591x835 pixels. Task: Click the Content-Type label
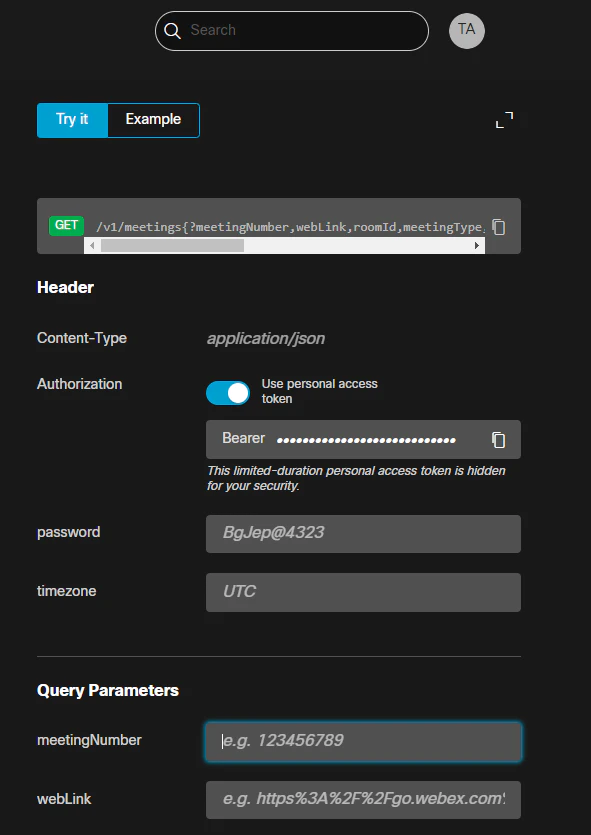(81, 338)
